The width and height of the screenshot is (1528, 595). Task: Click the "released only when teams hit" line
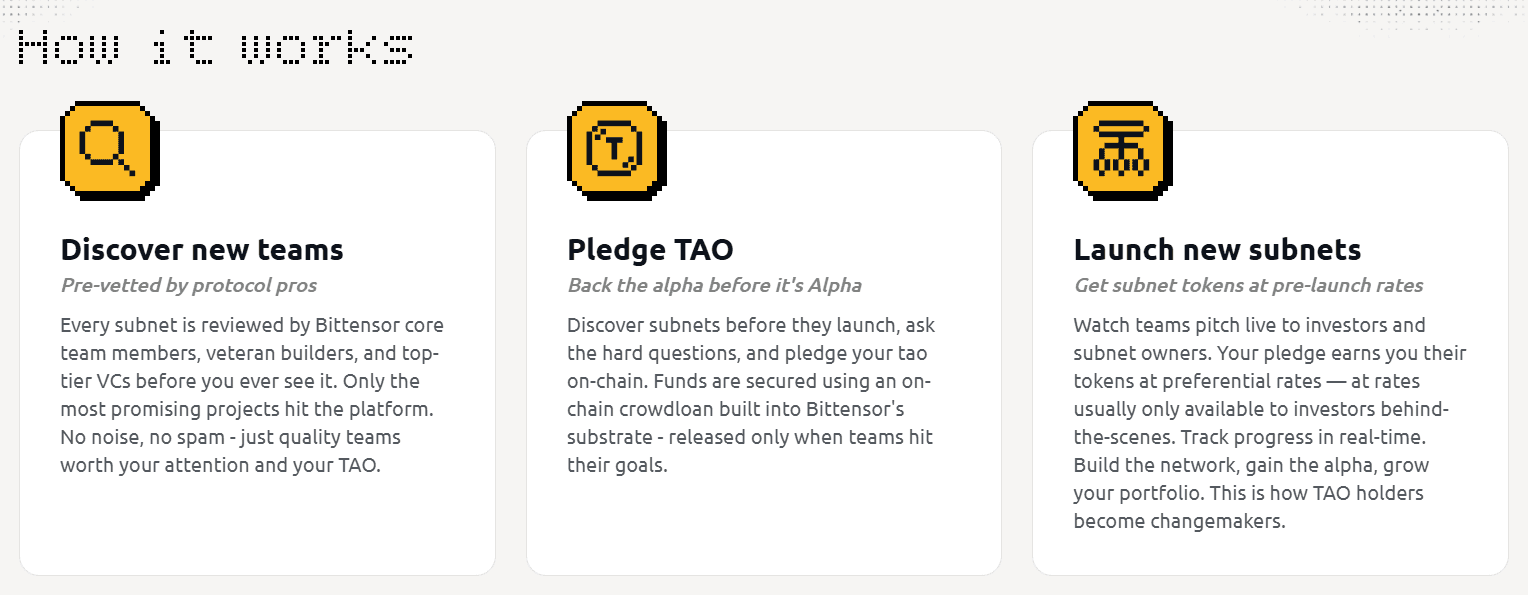tap(800, 437)
